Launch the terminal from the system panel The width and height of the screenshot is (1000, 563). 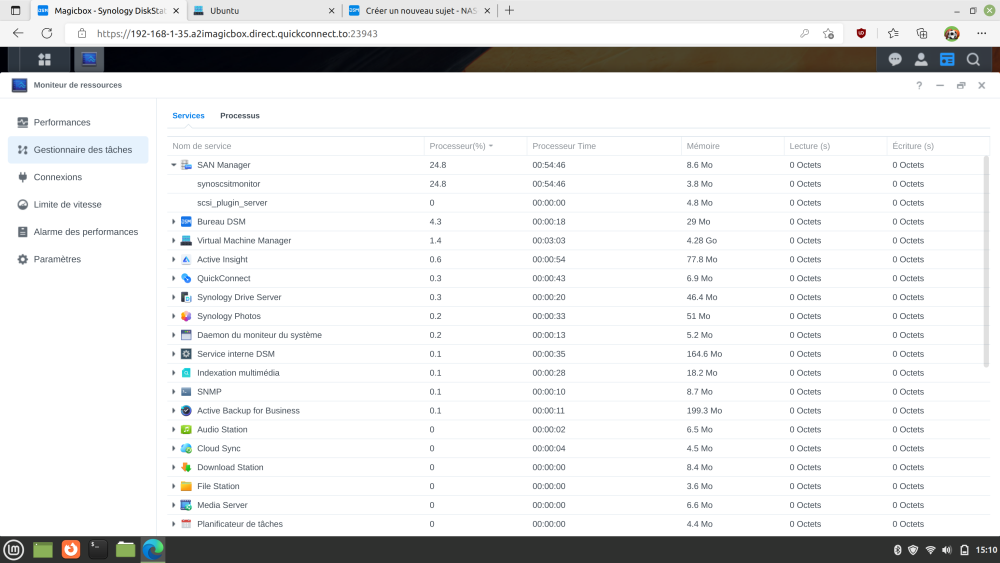click(x=98, y=549)
